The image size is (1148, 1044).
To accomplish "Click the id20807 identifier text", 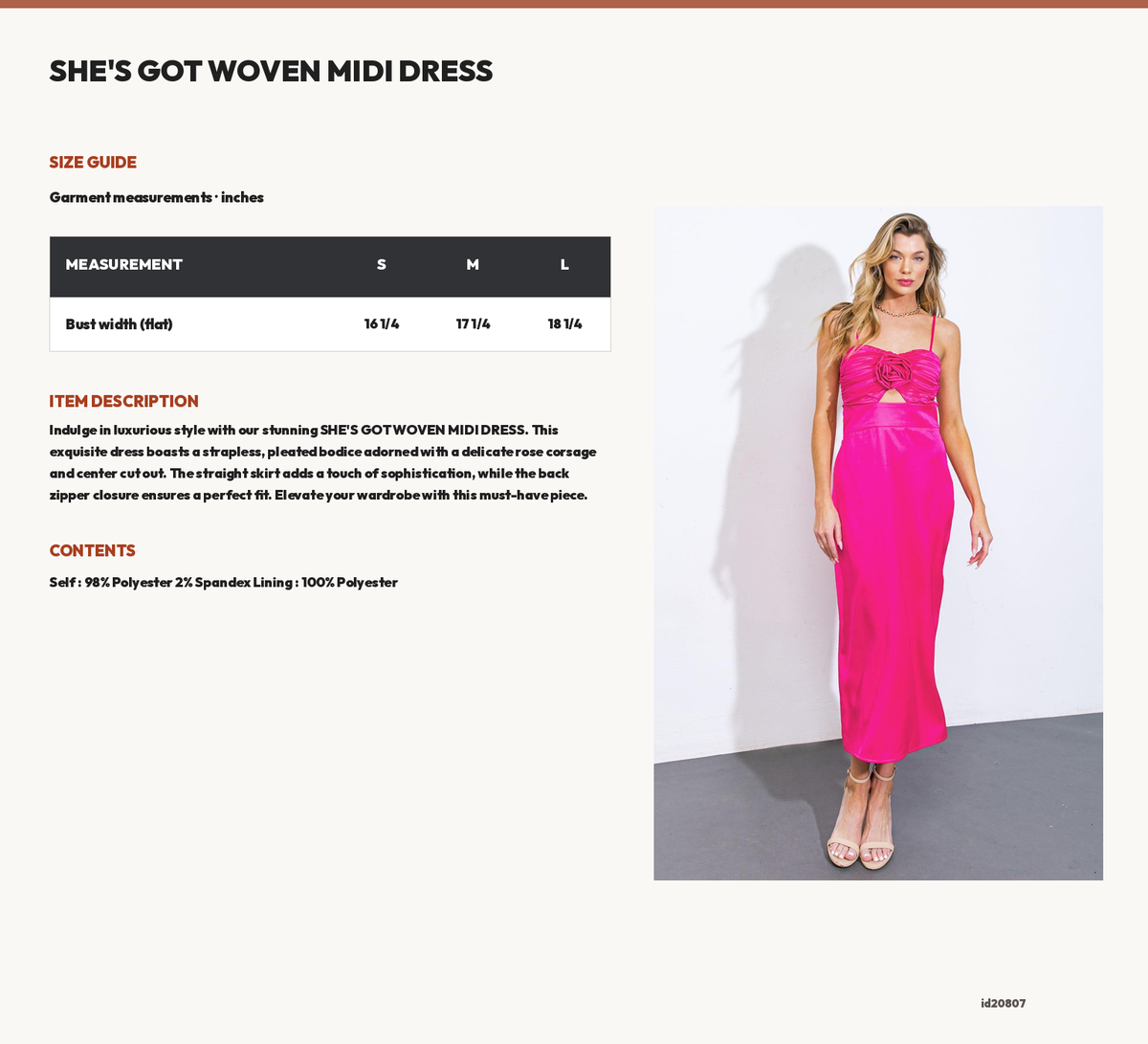I will tap(1003, 1004).
